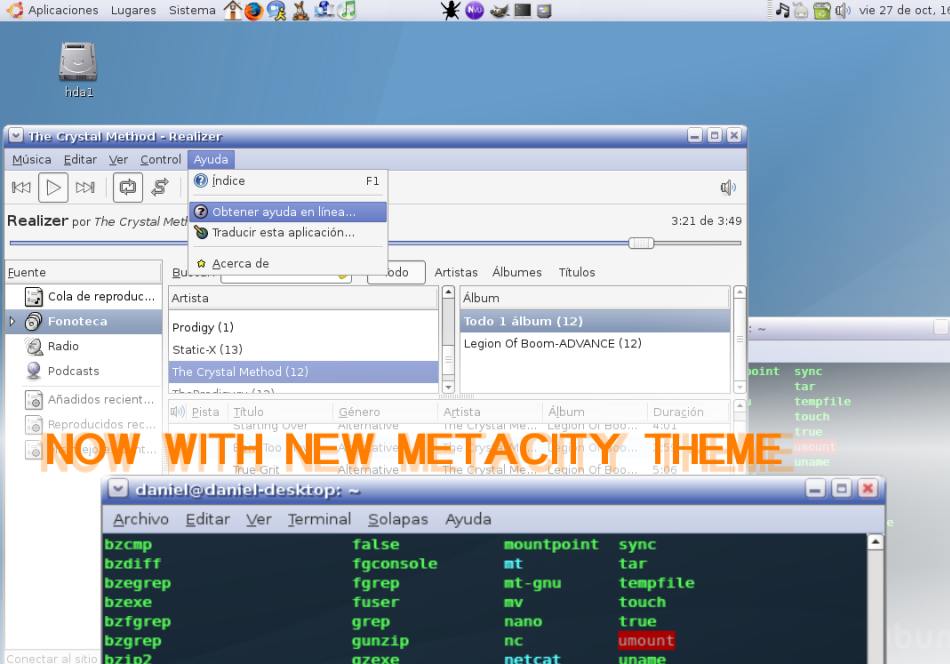Open the Rhythmbox volume speaker control
This screenshot has height=664, width=950.
(728, 187)
